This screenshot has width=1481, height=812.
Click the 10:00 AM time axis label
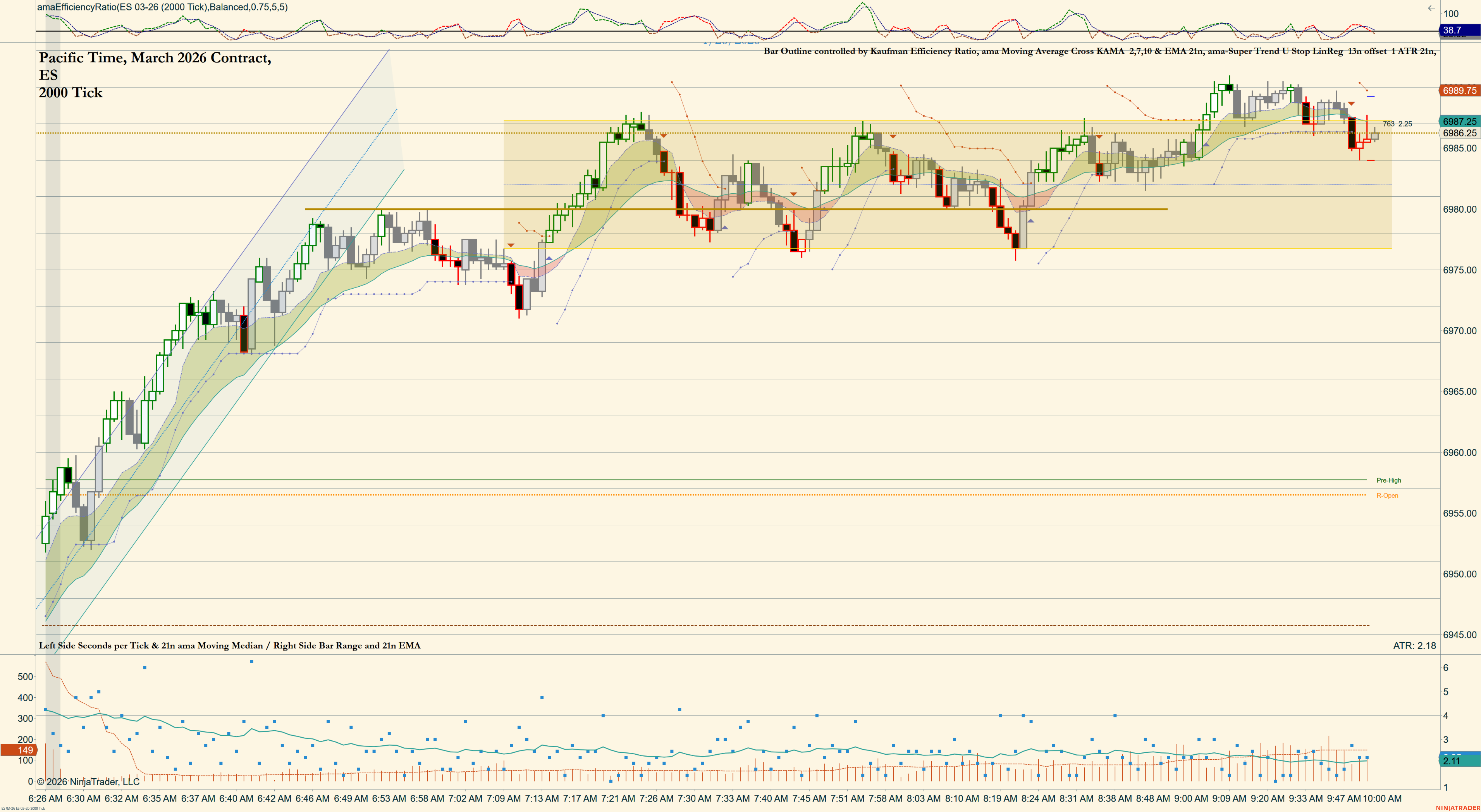point(1383,799)
